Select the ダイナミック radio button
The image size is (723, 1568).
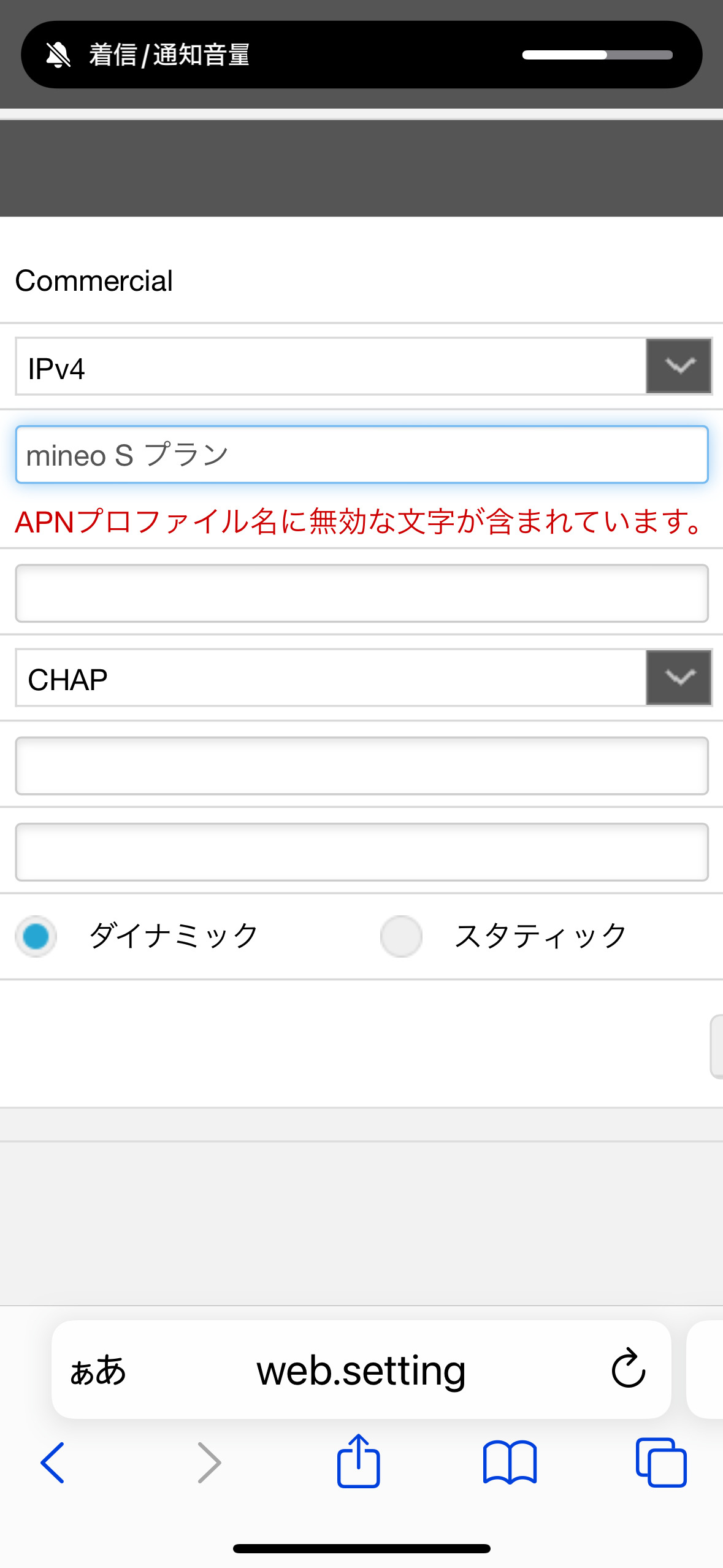pyautogui.click(x=36, y=936)
